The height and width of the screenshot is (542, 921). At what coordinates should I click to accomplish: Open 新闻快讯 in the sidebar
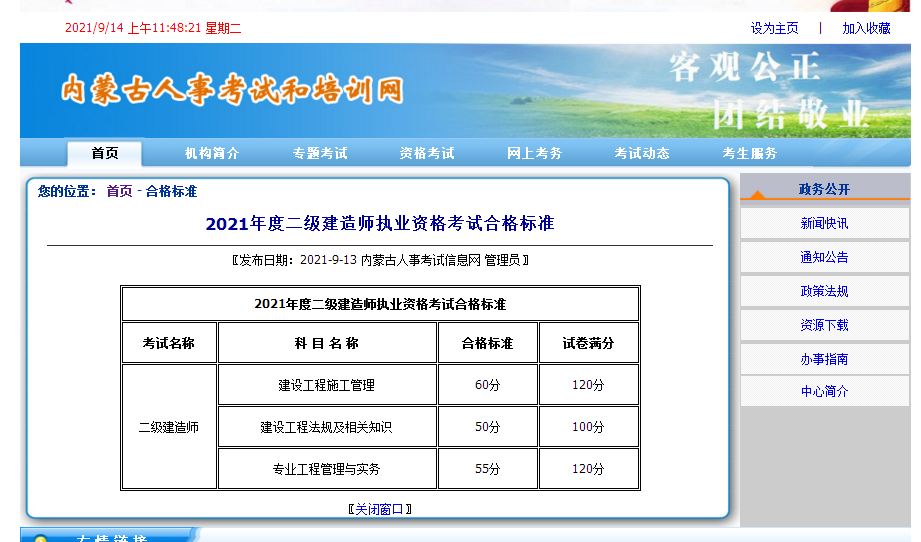pos(824,223)
